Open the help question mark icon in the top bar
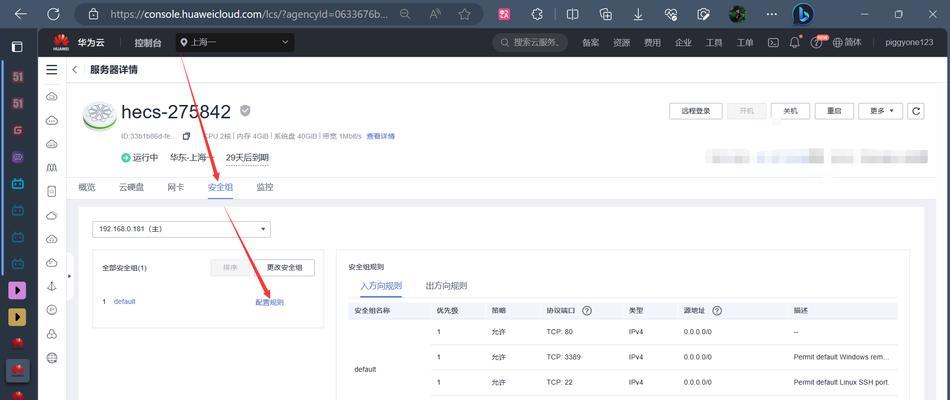 tap(816, 42)
